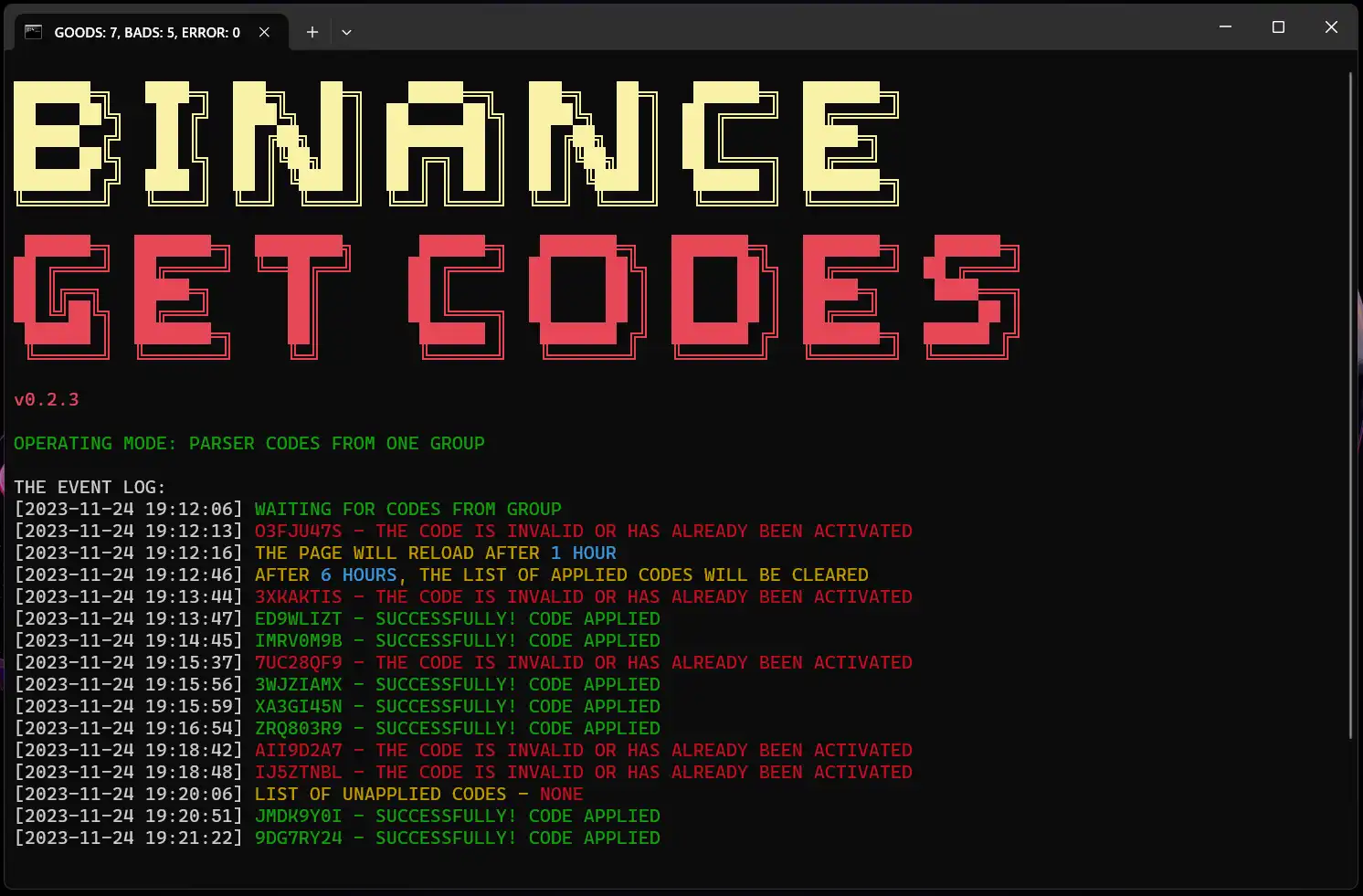This screenshot has width=1363, height=896.
Task: Select the GOODS: 7, BADS: 5, ERROR: 0 tab
Action: click(x=152, y=32)
